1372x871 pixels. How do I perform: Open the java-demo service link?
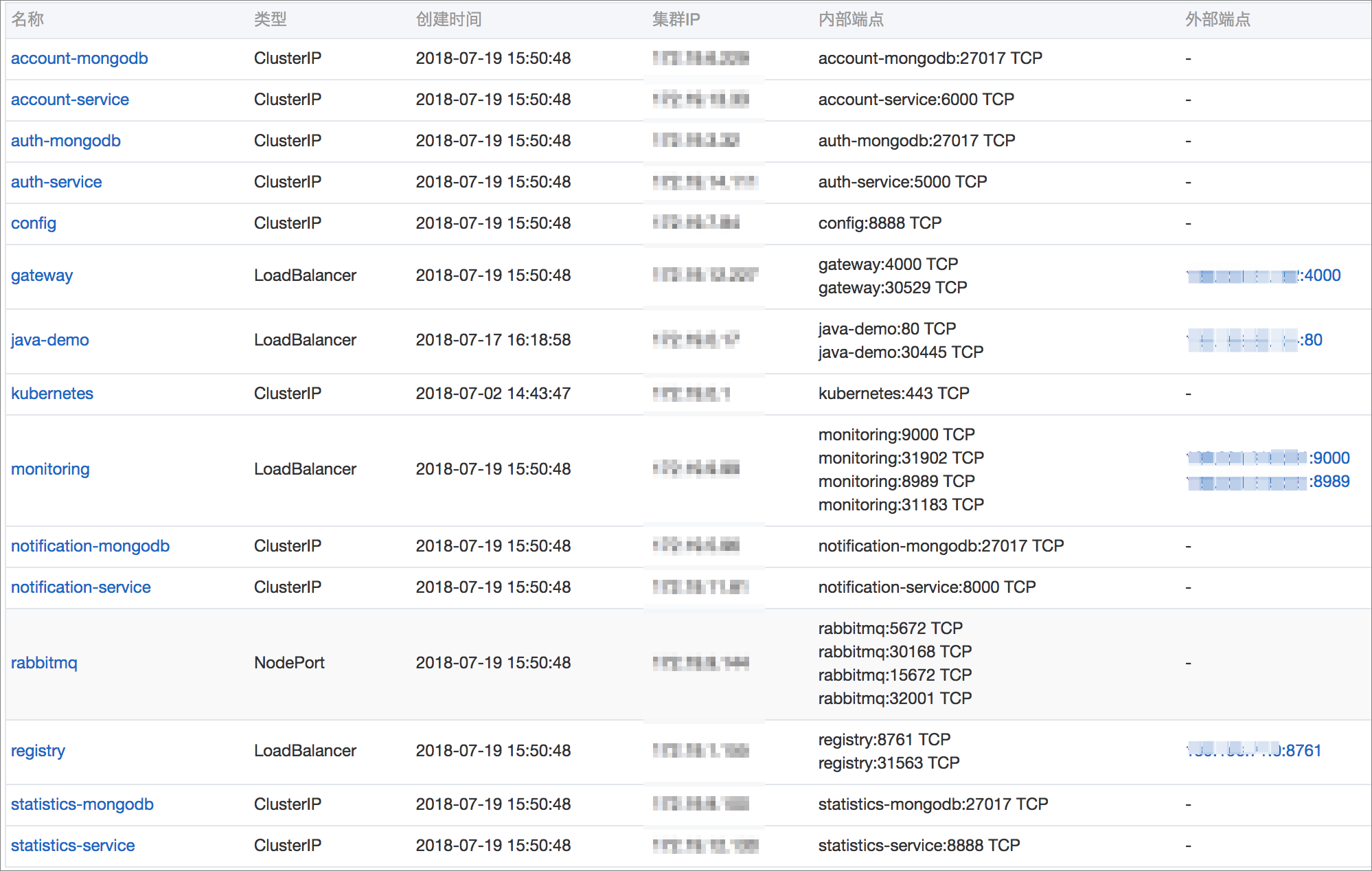50,340
